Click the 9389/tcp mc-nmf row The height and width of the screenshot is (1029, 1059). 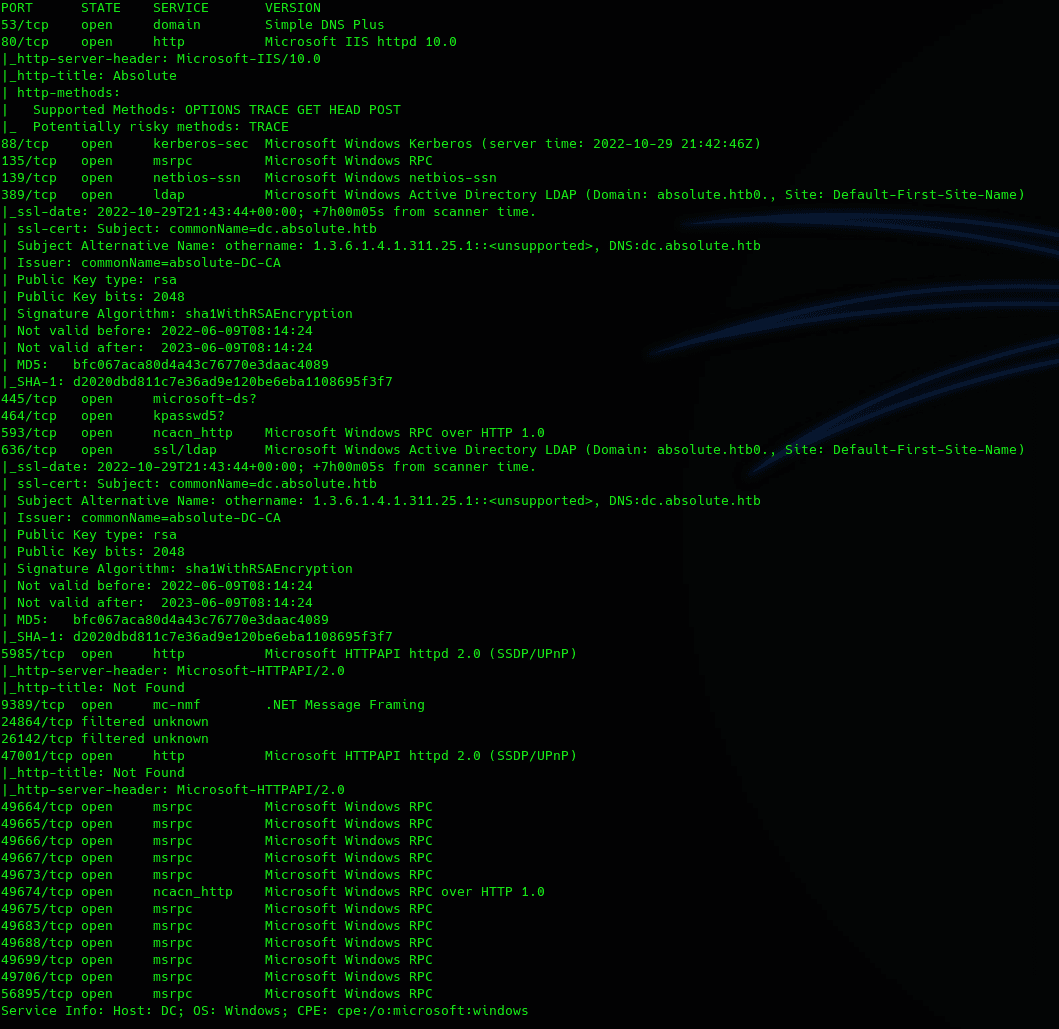213,705
